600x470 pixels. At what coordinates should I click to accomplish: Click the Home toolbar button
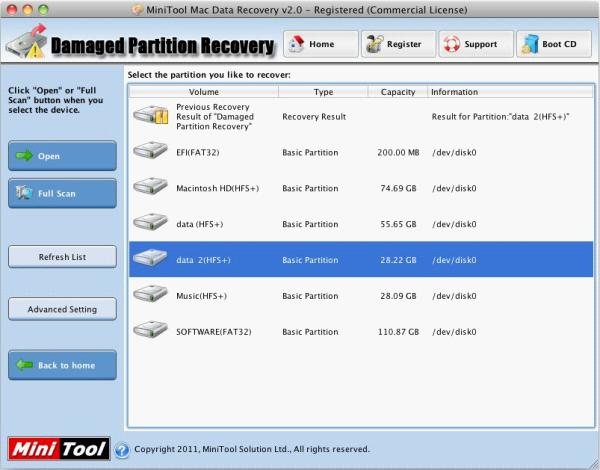[x=321, y=44]
